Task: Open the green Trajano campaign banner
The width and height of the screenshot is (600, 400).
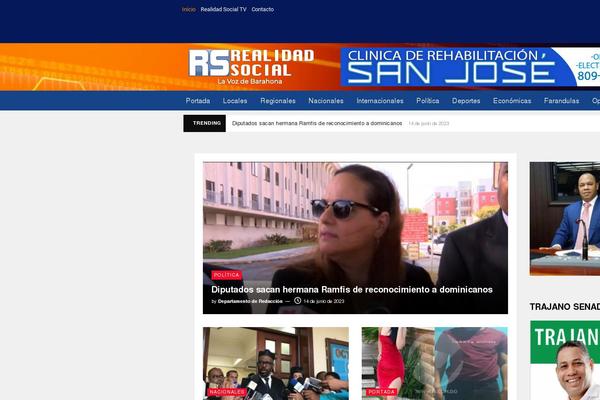Action: (x=565, y=360)
